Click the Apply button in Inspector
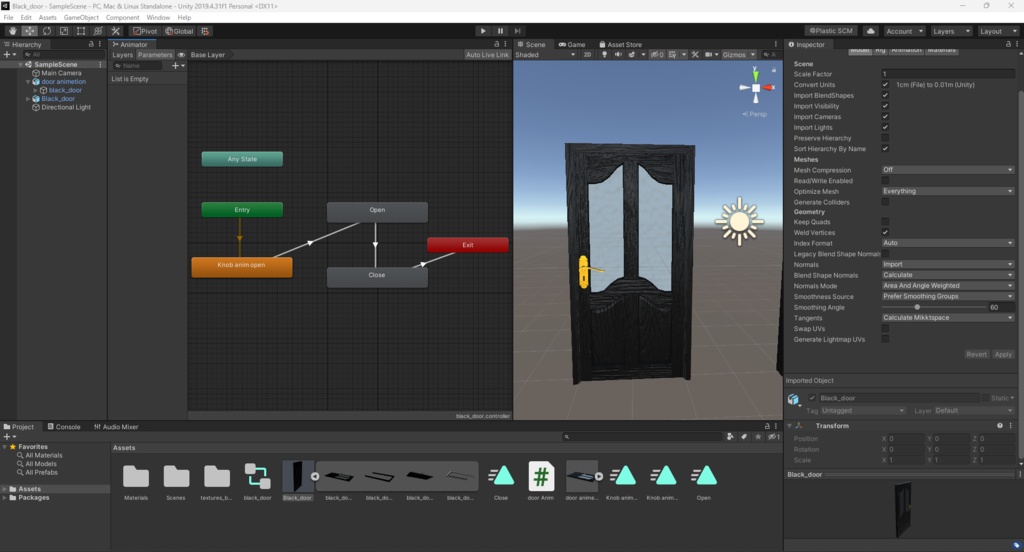This screenshot has width=1024, height=552. (x=1003, y=354)
